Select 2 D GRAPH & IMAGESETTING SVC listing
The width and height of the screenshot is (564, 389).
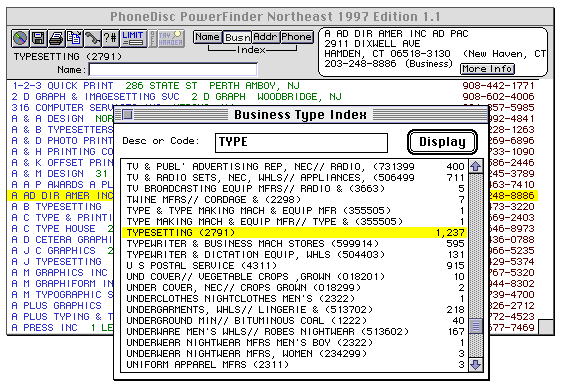coord(273,97)
